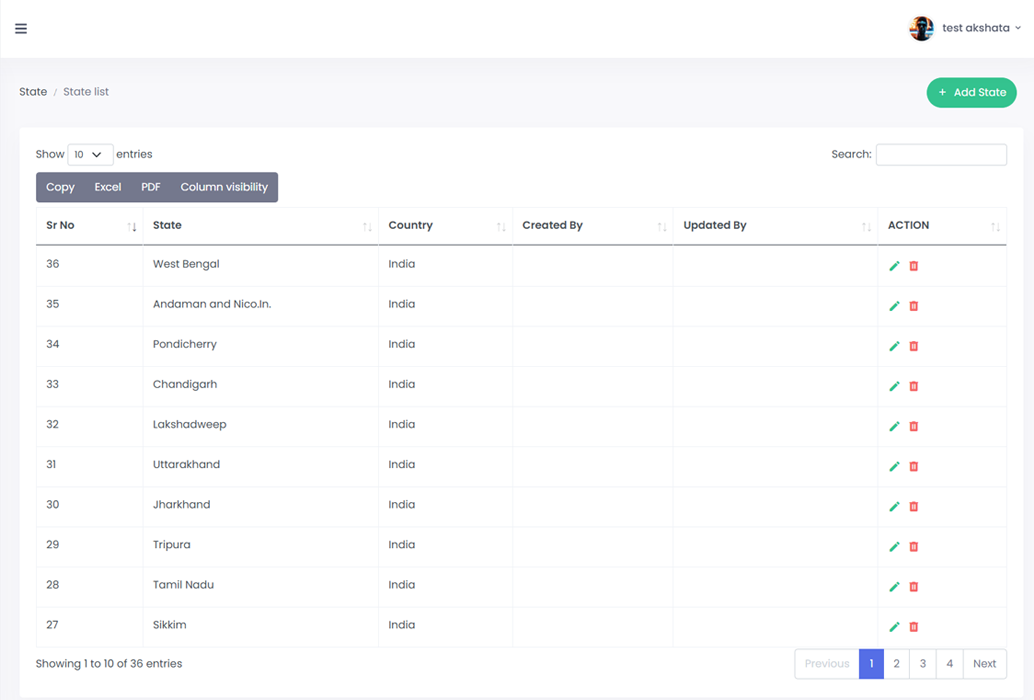This screenshot has height=700, width=1034.
Task: Edit the West Bengal row
Action: click(894, 266)
